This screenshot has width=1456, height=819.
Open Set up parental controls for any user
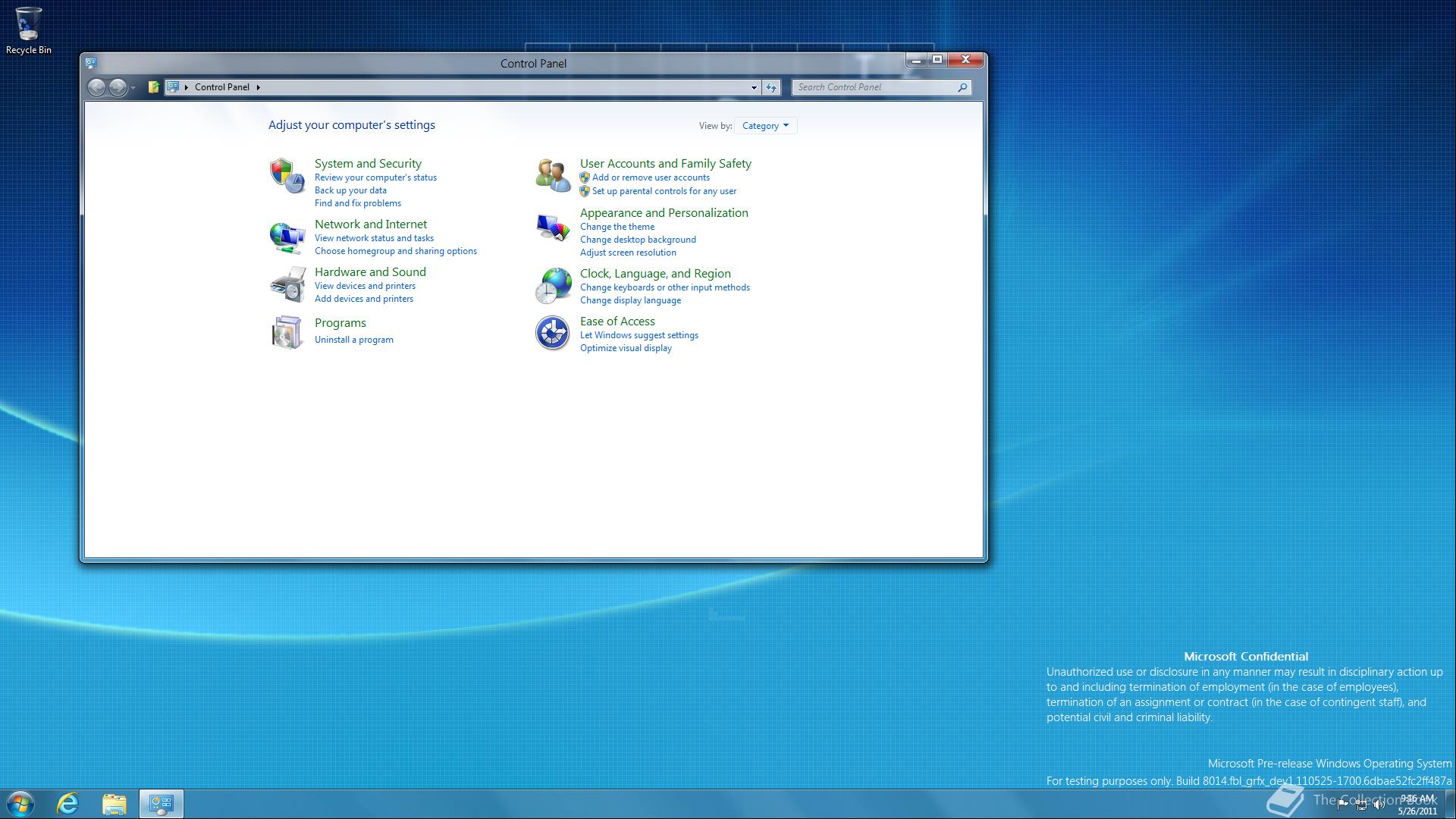coord(664,191)
